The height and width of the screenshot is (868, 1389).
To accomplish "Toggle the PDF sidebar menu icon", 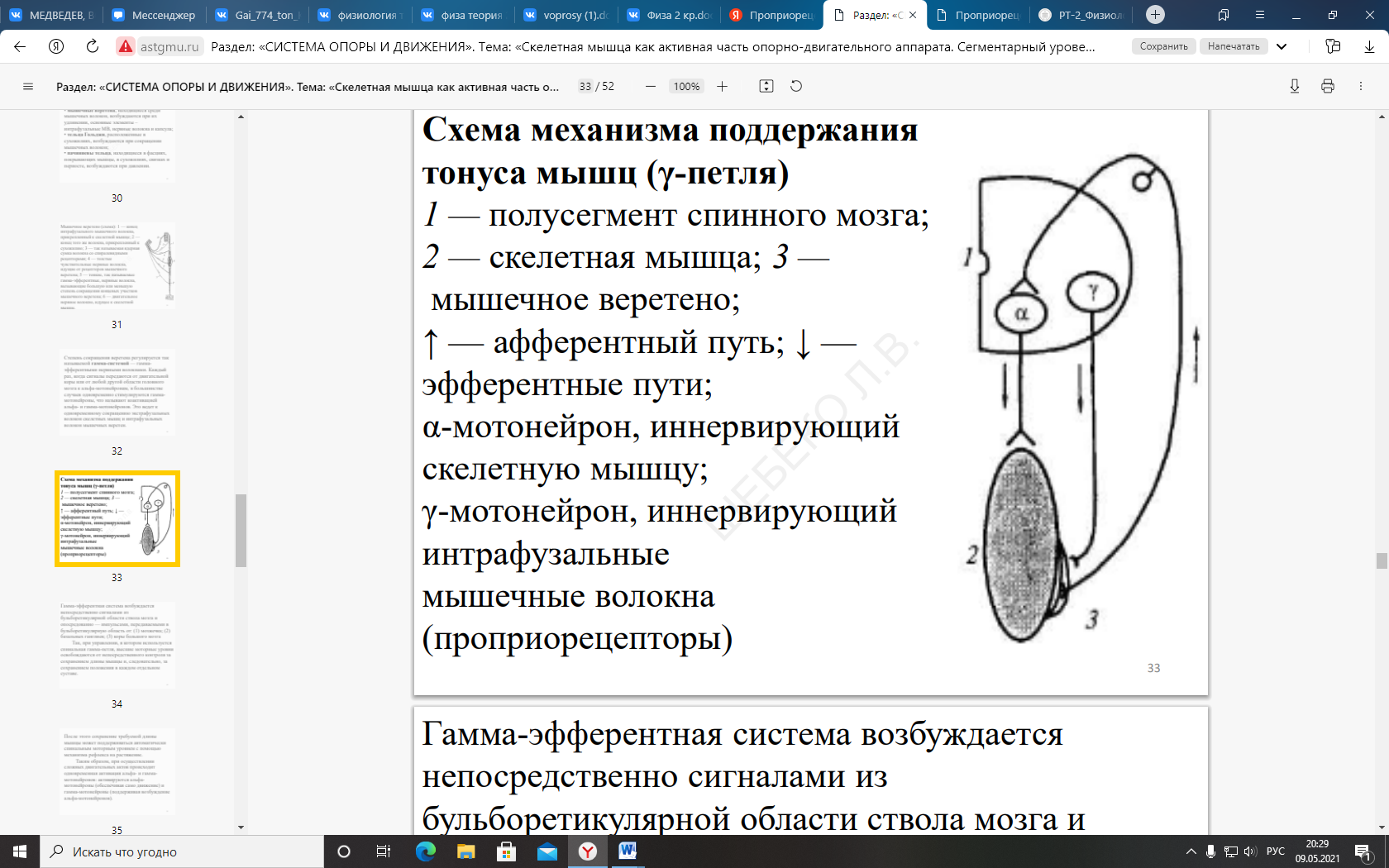I will pos(28,86).
